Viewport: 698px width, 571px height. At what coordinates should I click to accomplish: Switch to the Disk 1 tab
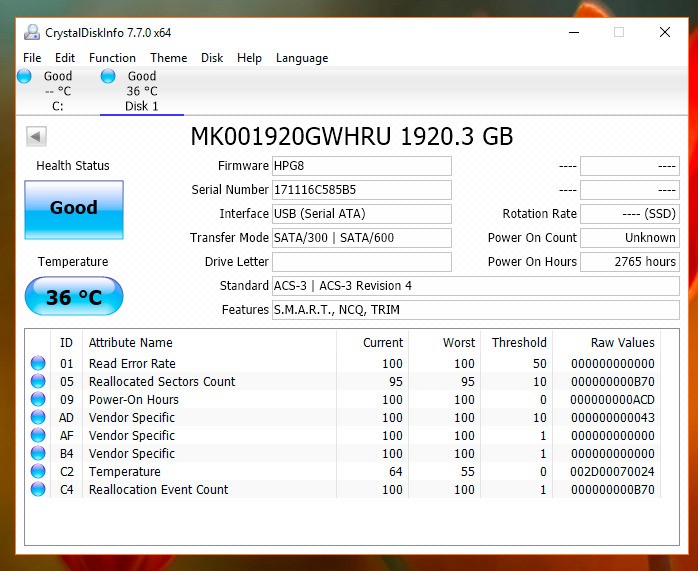tap(141, 91)
